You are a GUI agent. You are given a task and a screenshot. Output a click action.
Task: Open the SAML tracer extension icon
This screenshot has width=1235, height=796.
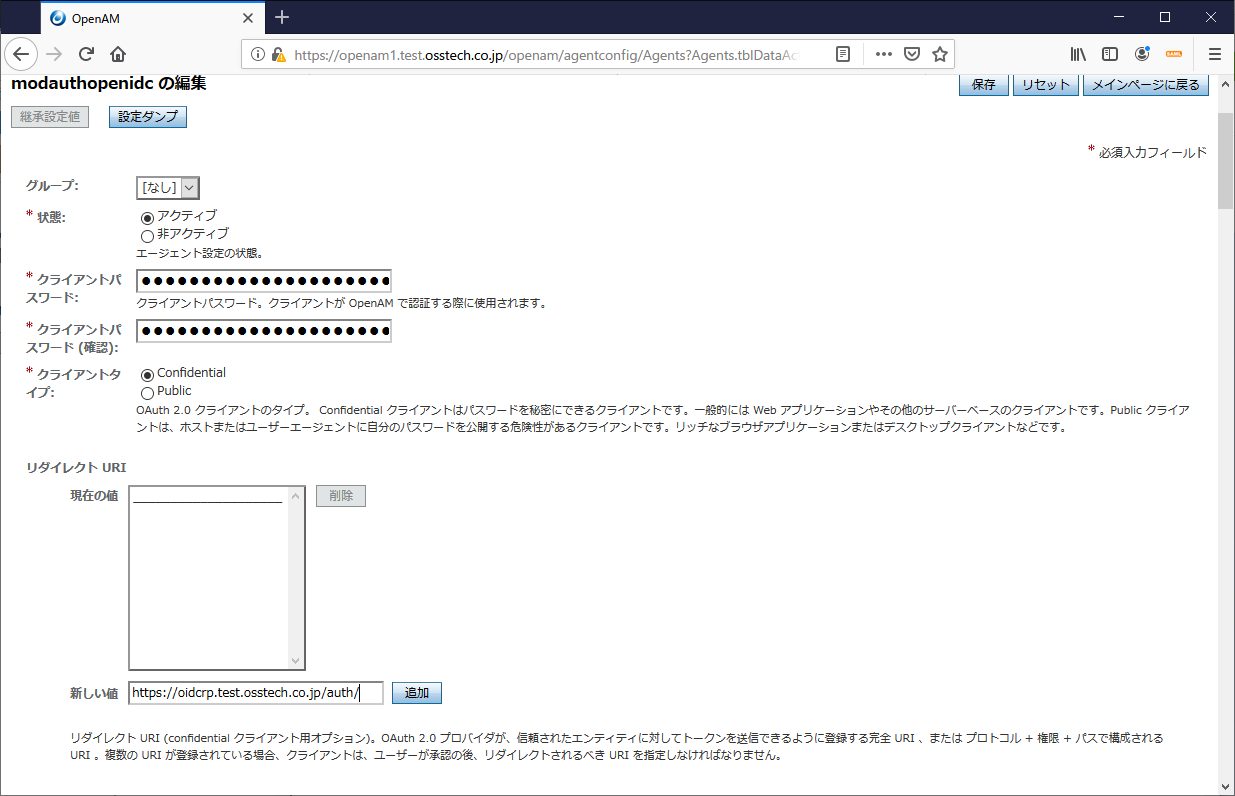(x=1173, y=54)
